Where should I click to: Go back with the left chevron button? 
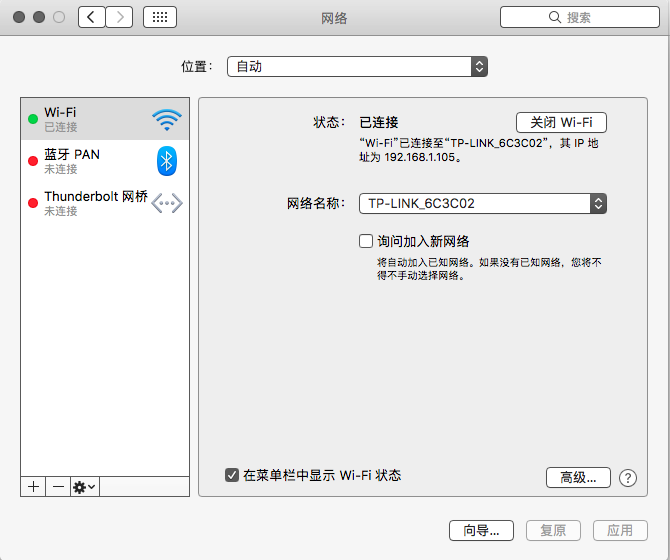pos(91,17)
